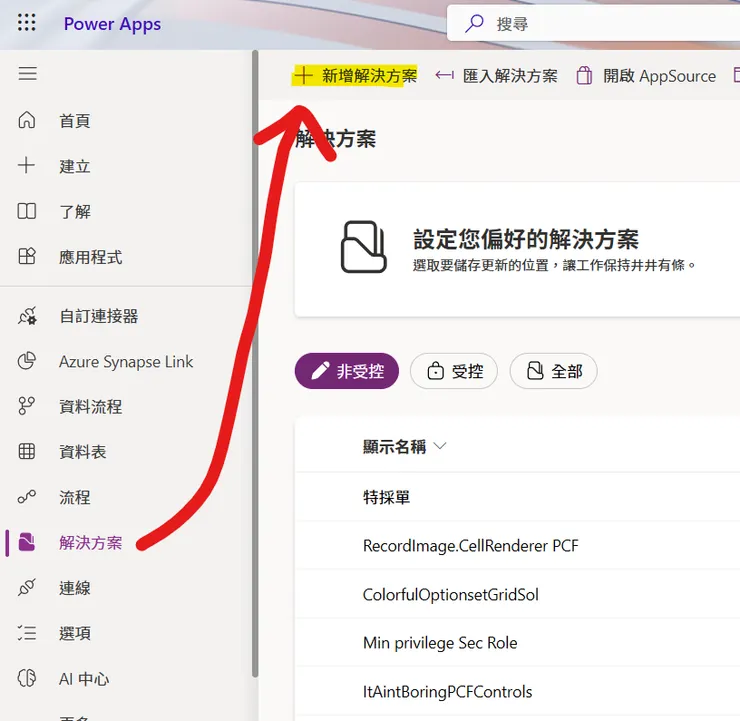740x721 pixels.
Task: Click the AppSource shopping bag icon
Action: [x=584, y=75]
